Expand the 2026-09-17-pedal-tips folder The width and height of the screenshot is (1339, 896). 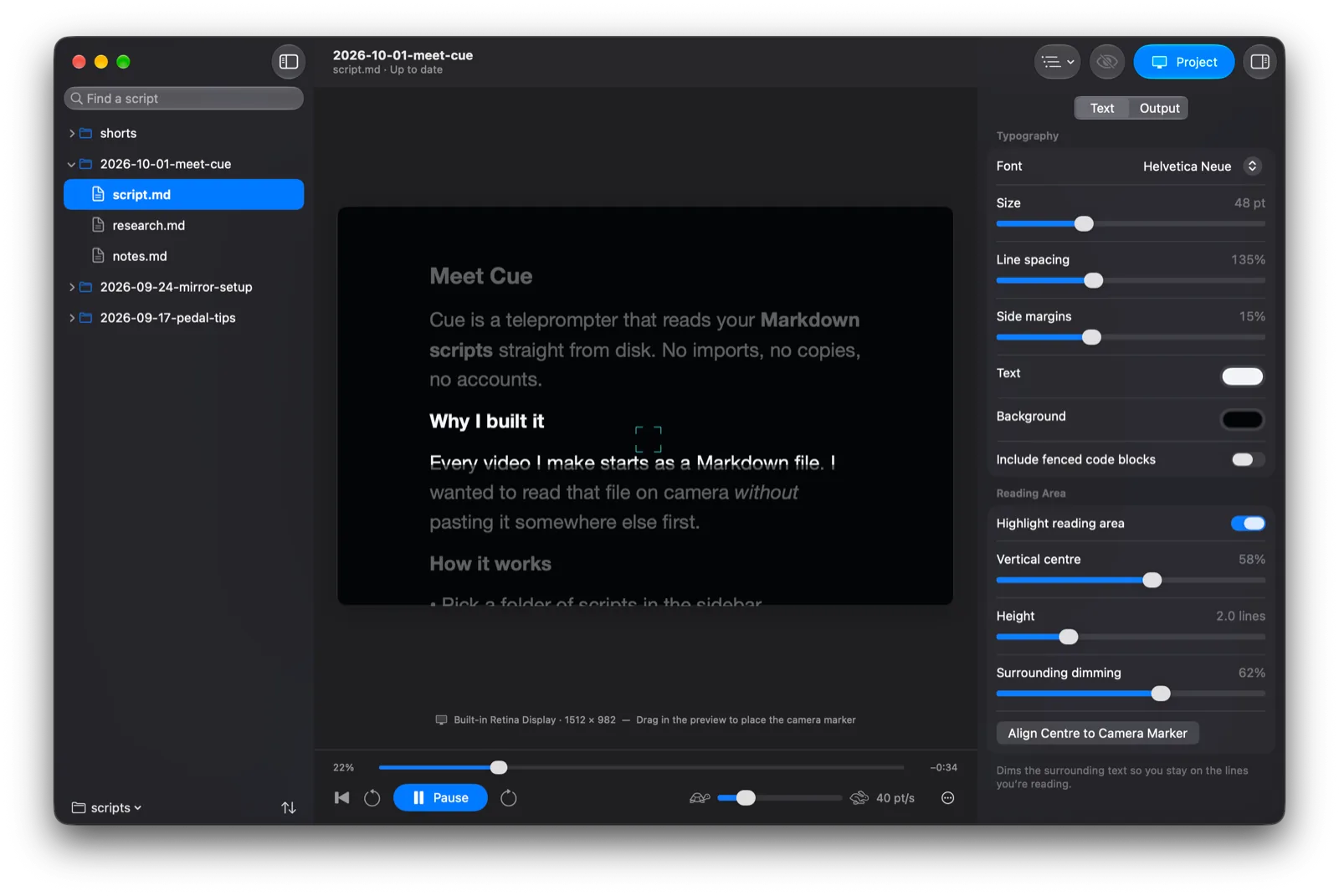tap(72, 318)
